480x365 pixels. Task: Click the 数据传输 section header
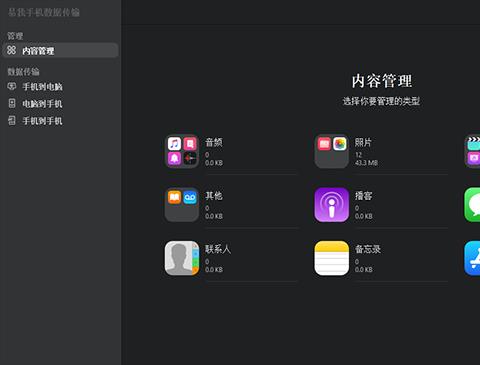point(23,71)
